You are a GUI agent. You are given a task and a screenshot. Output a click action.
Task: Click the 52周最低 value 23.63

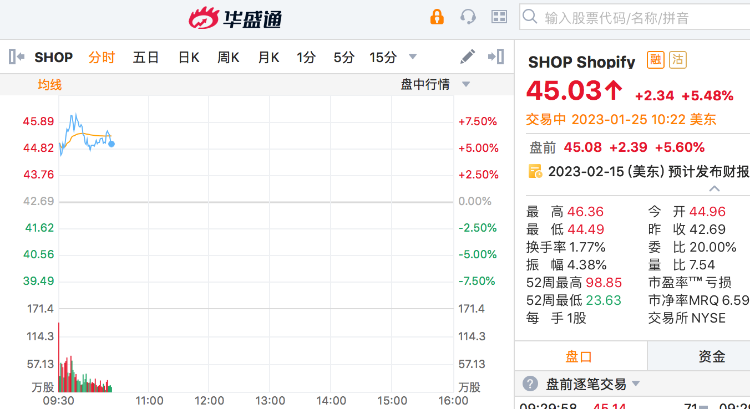603,300
